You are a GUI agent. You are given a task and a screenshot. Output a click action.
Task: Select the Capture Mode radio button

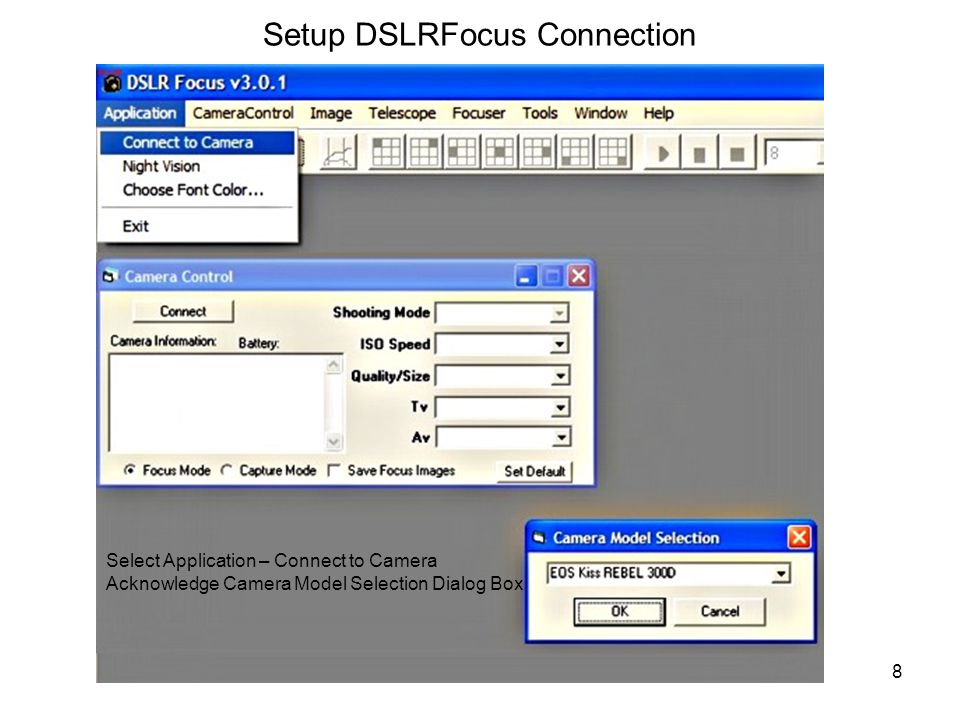point(227,470)
